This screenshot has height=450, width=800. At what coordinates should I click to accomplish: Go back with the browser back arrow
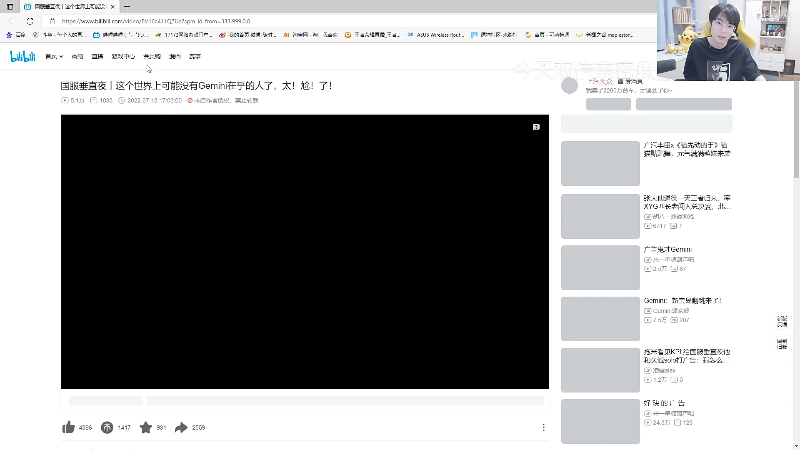11,21
